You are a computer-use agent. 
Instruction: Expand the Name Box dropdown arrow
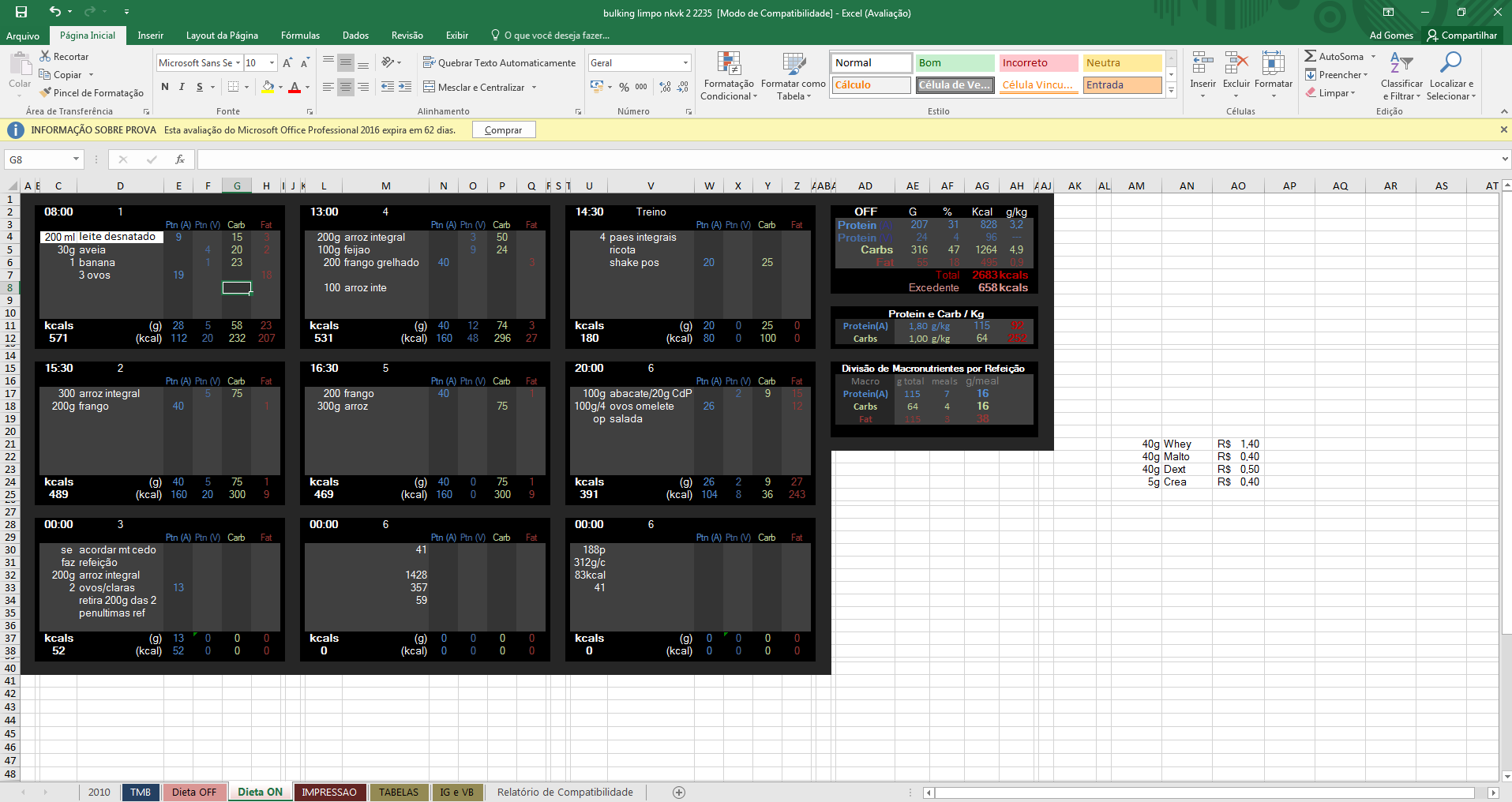click(76, 159)
